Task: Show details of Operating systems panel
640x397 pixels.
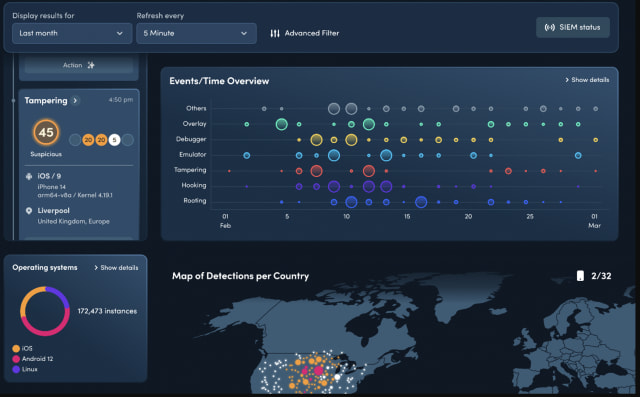Action: click(116, 268)
